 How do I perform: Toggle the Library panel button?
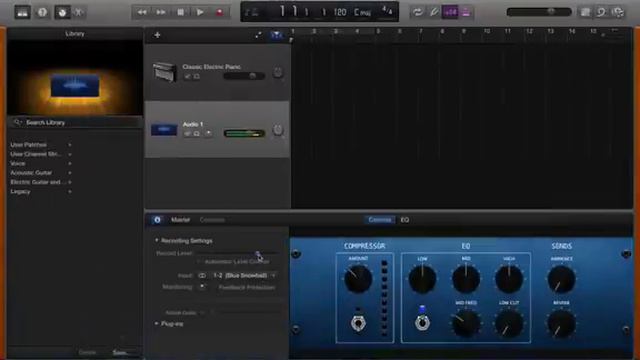click(22, 12)
